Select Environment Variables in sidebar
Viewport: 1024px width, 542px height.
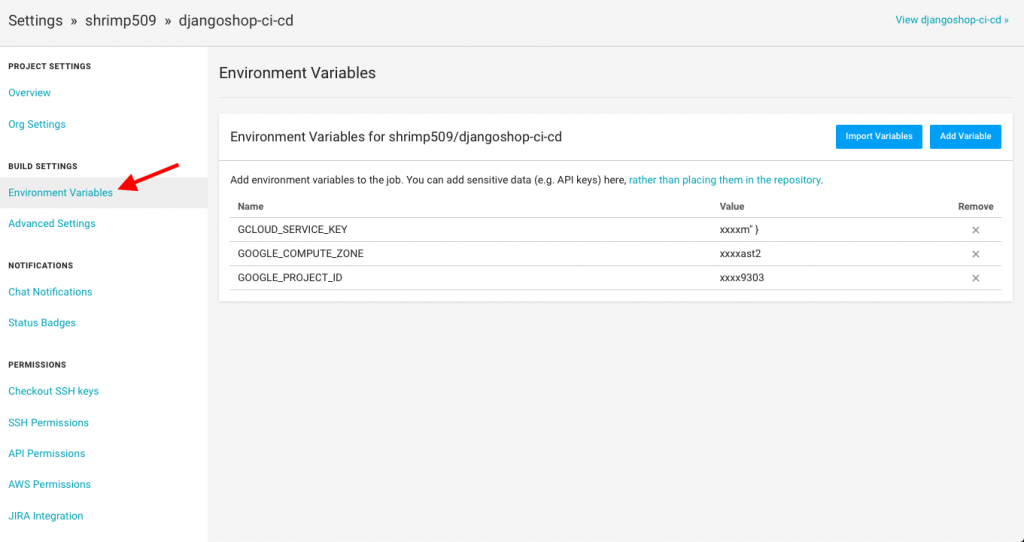coord(61,193)
